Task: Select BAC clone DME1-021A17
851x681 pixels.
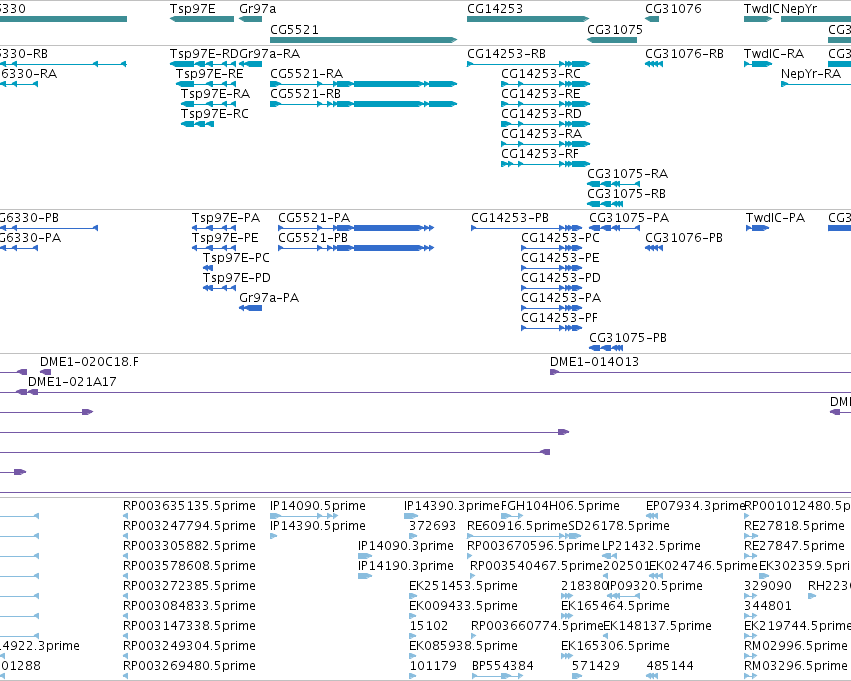Action: [x=72, y=382]
